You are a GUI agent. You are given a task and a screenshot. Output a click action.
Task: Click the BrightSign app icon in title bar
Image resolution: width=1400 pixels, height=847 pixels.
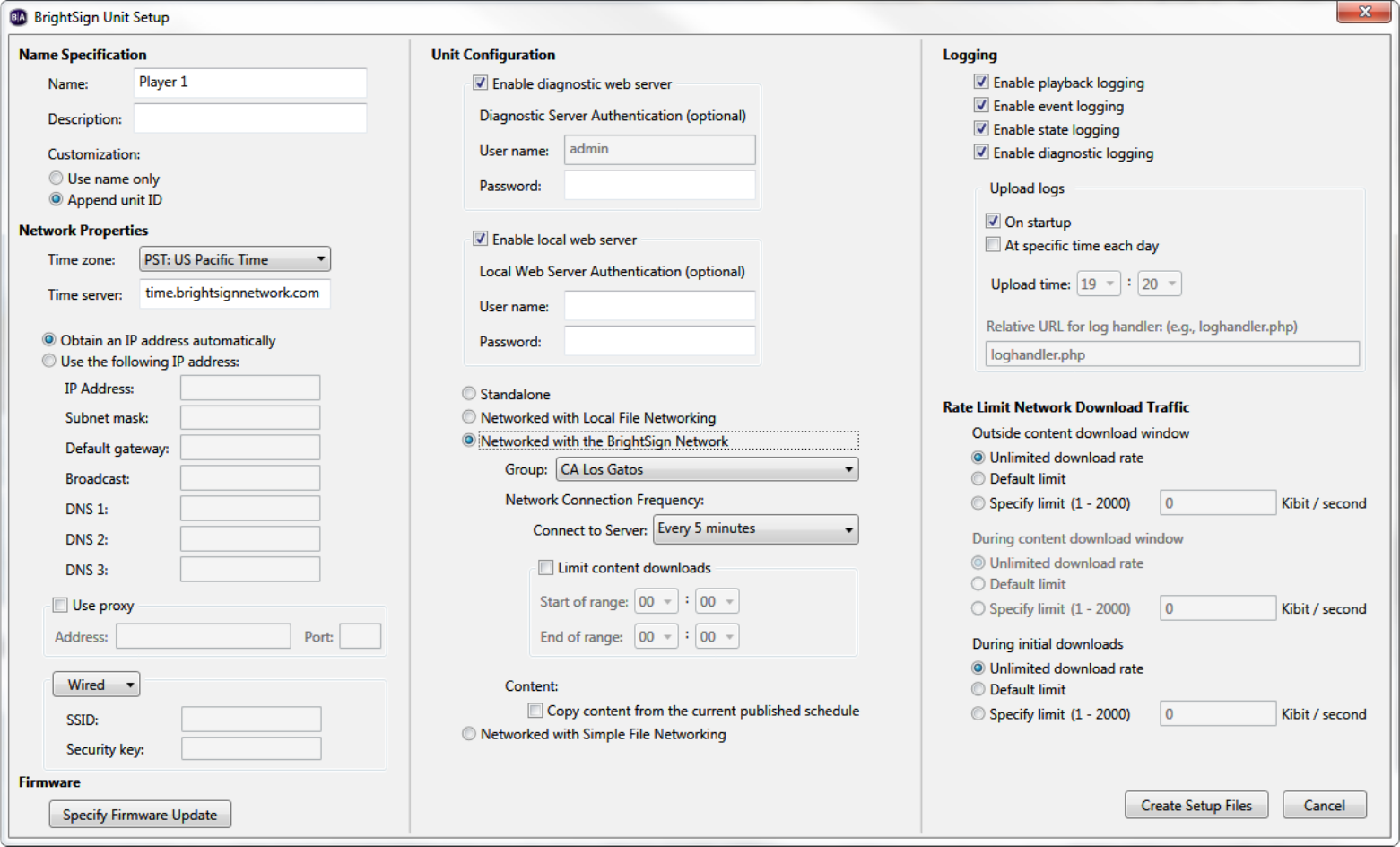pos(18,17)
